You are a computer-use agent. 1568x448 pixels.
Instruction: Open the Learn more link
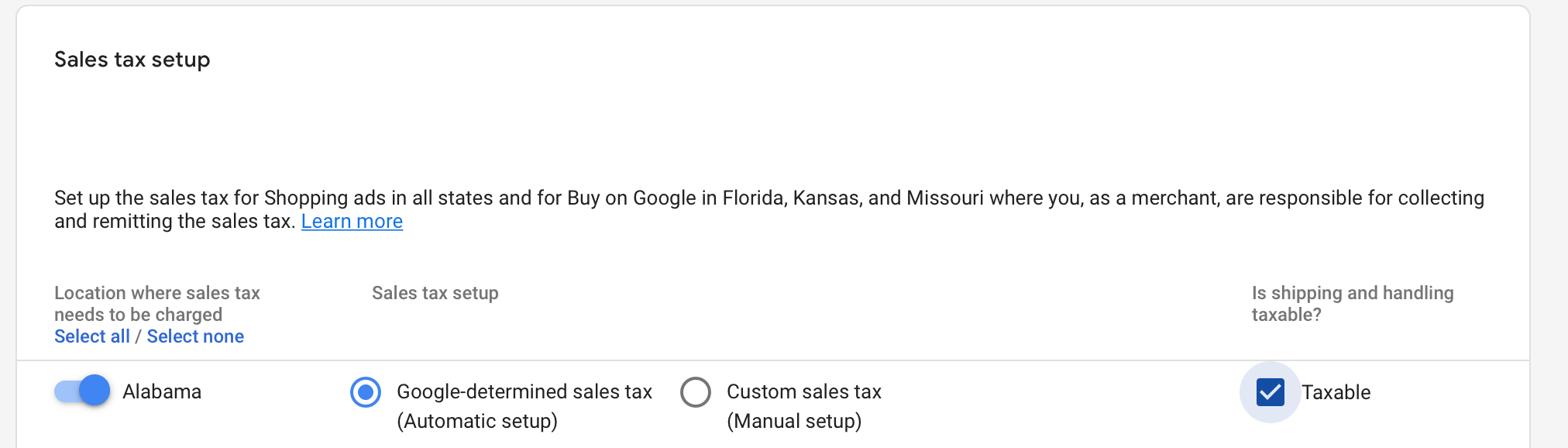pyautogui.click(x=352, y=222)
